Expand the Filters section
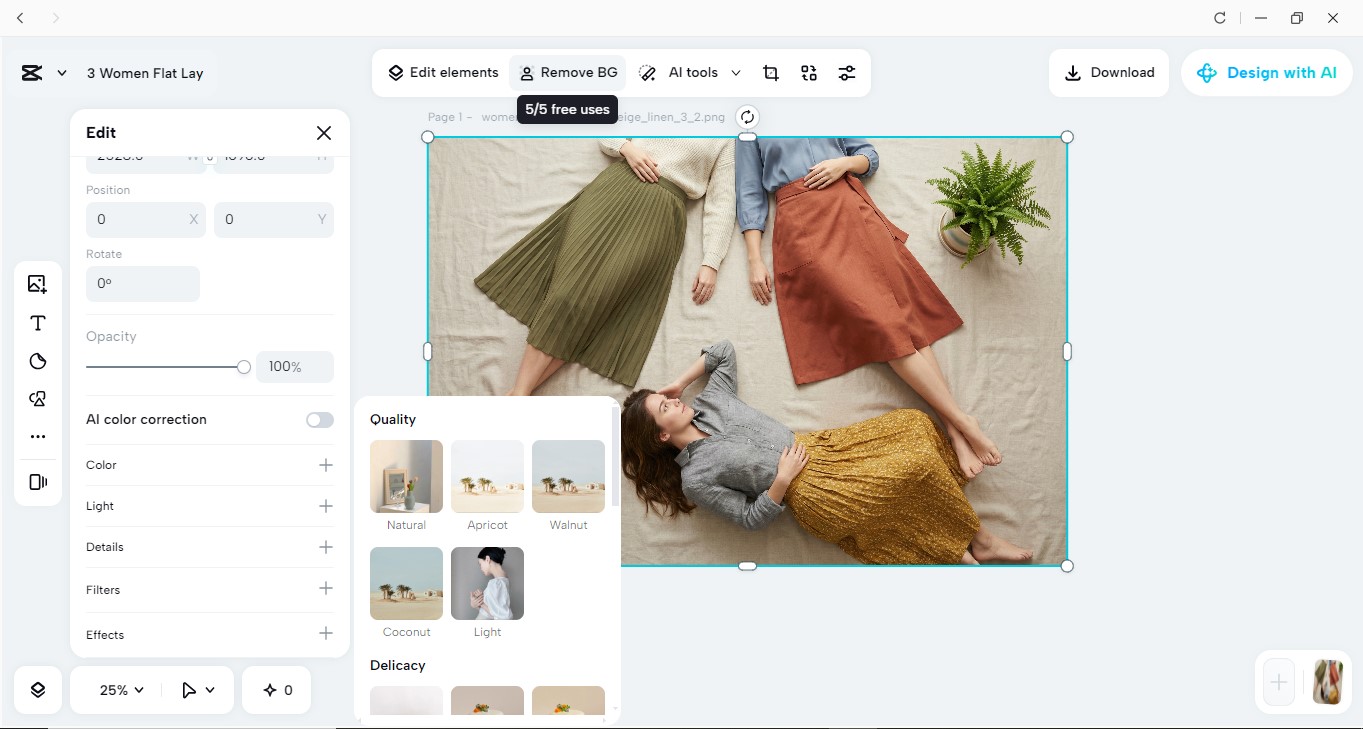 tap(325, 589)
